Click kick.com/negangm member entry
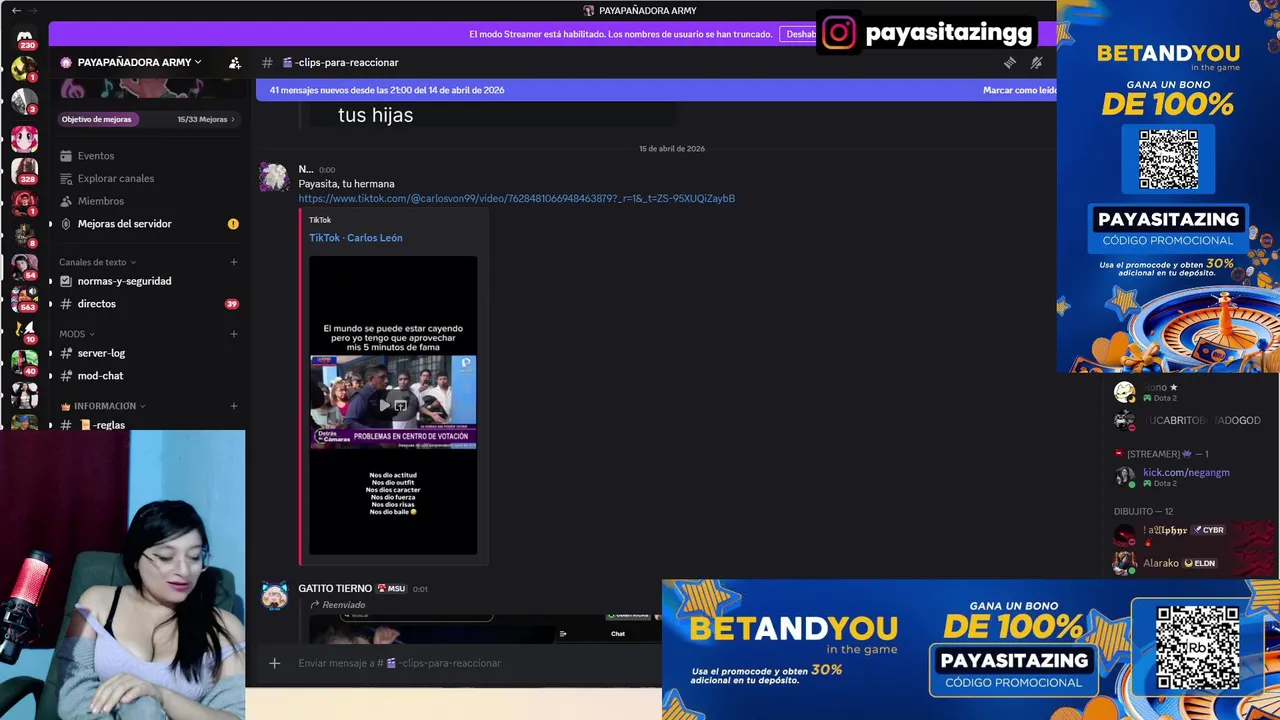The image size is (1280, 720). pos(1186,477)
